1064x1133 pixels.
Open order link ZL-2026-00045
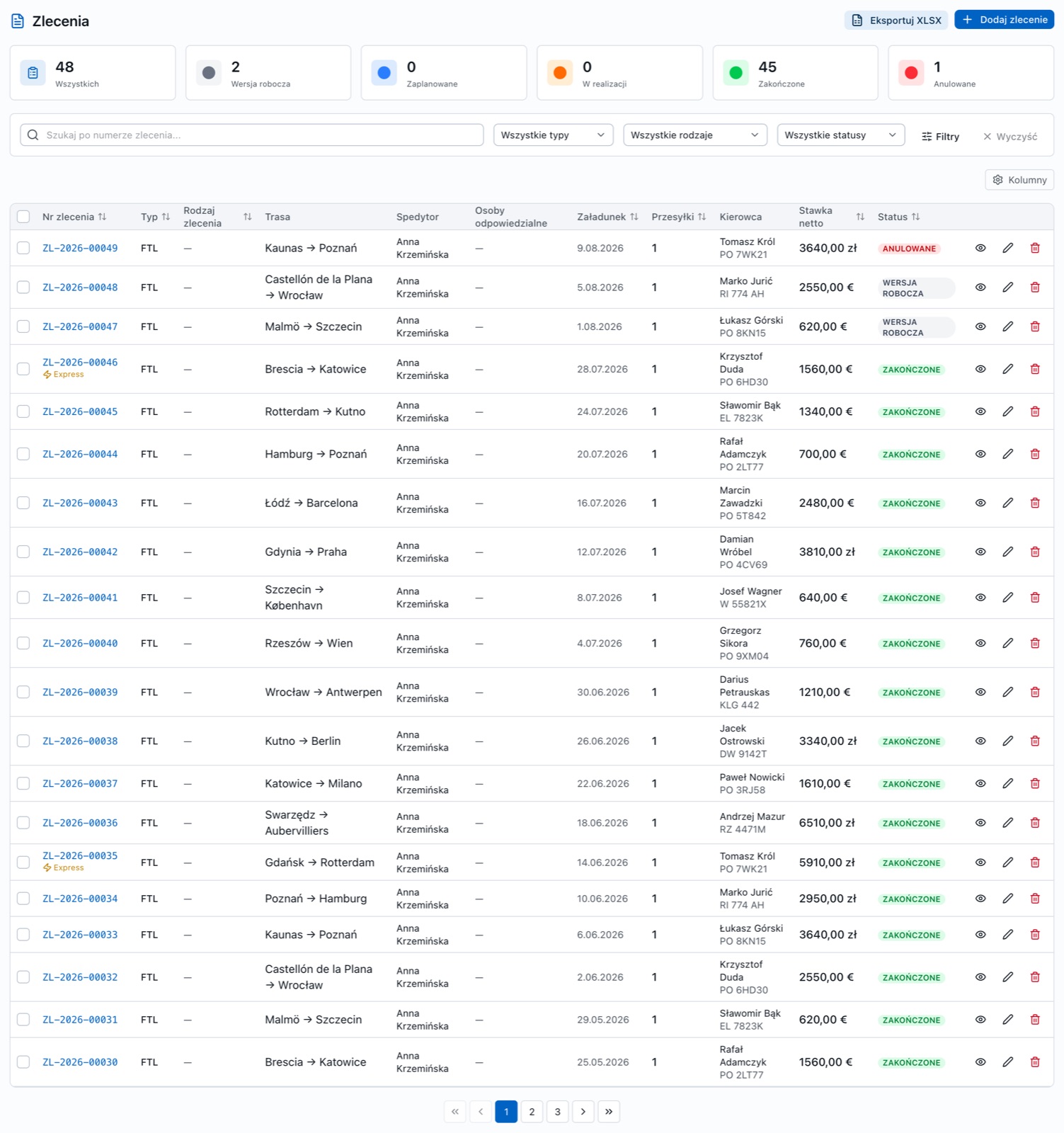(x=80, y=411)
